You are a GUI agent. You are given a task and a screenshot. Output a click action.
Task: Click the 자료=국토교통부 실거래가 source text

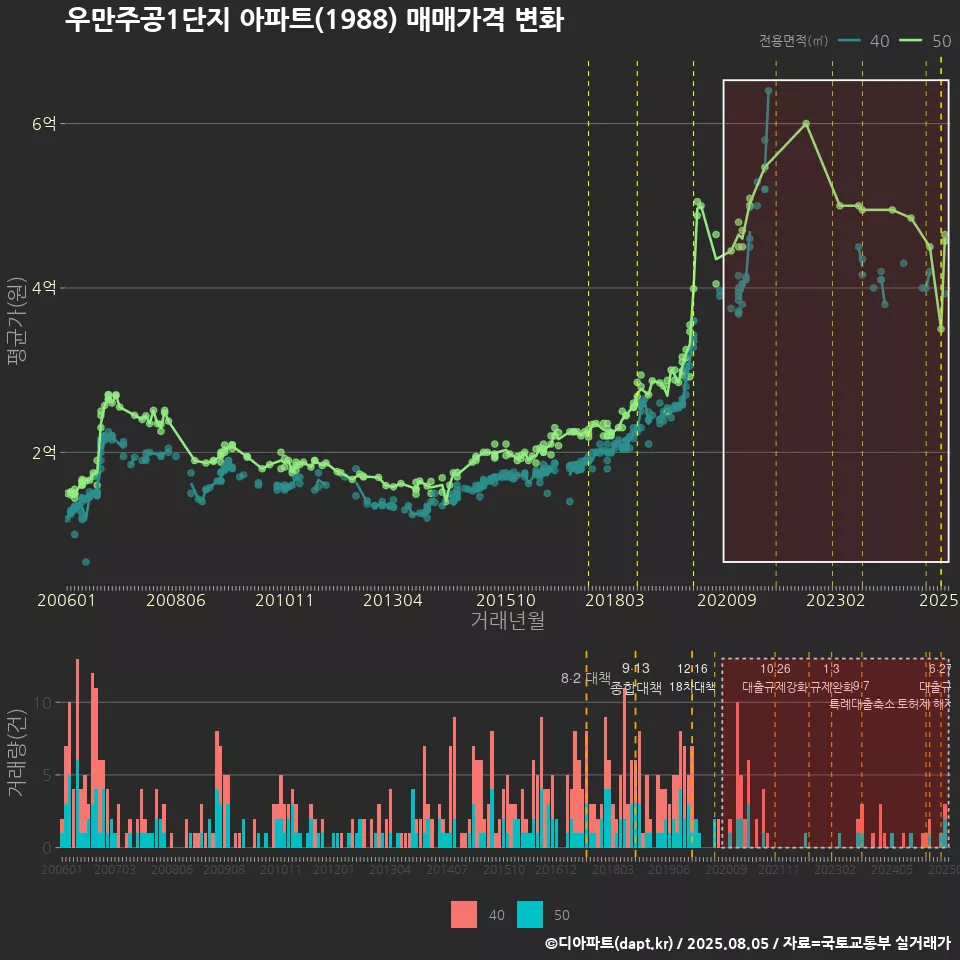pyautogui.click(x=867, y=943)
